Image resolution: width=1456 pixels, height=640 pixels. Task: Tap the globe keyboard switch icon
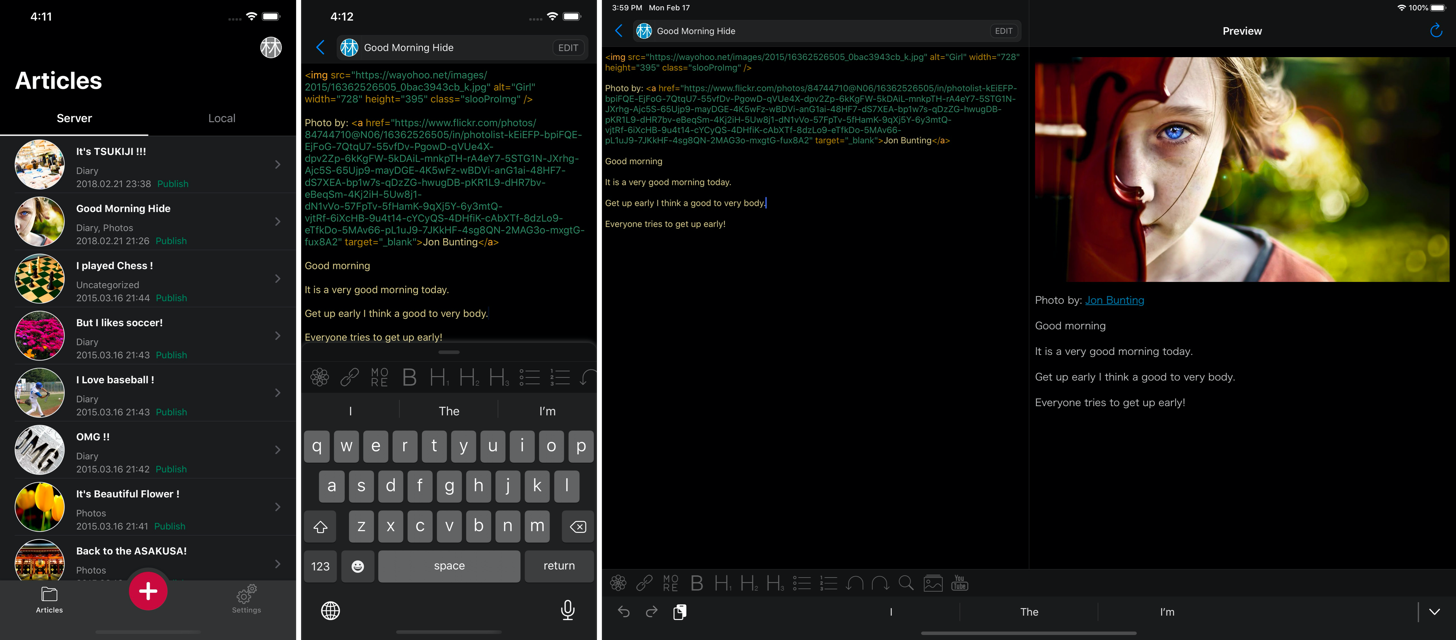[x=330, y=610]
